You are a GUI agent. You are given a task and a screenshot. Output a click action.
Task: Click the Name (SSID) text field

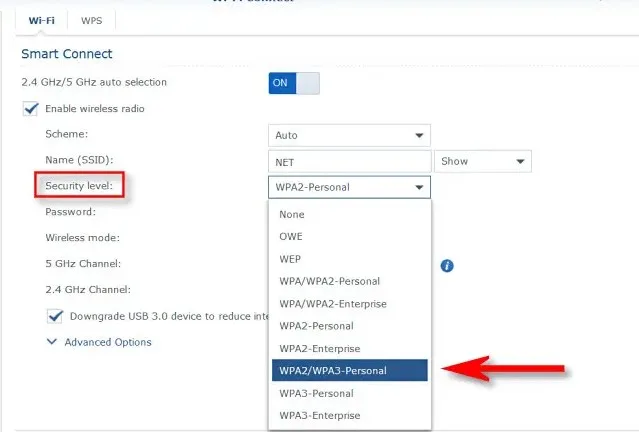pyautogui.click(x=349, y=161)
